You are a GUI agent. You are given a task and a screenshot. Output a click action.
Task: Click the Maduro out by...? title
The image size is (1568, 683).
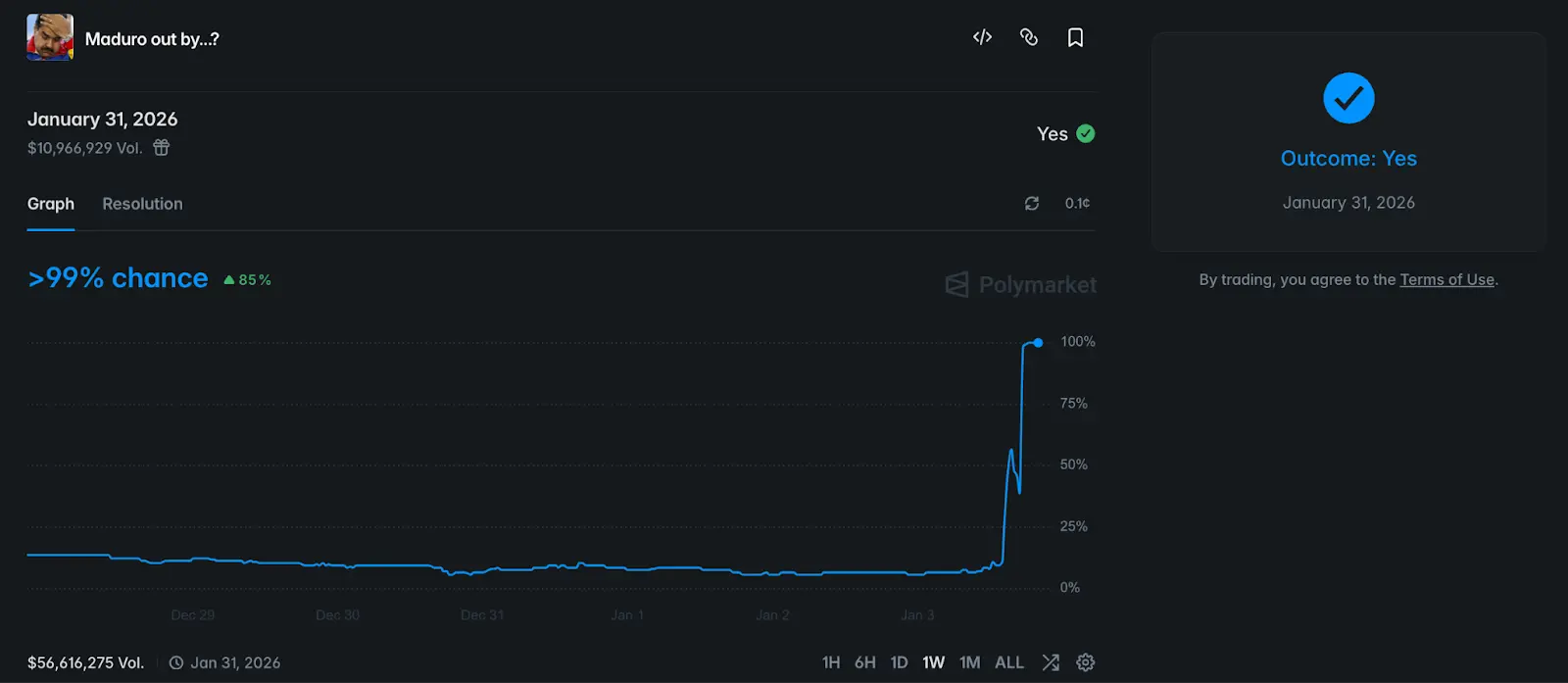tap(152, 39)
